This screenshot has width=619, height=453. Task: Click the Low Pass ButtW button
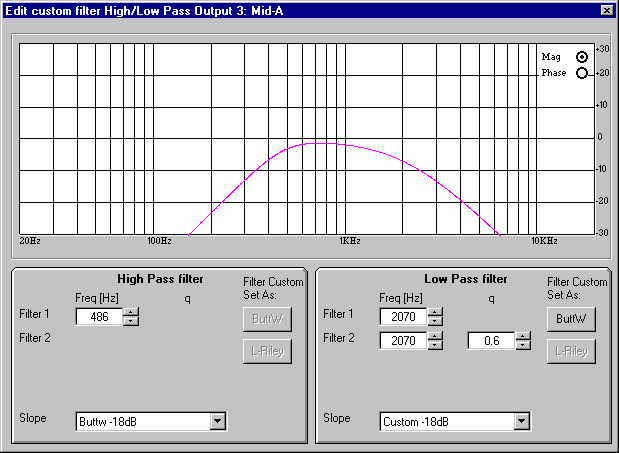pyautogui.click(x=571, y=319)
